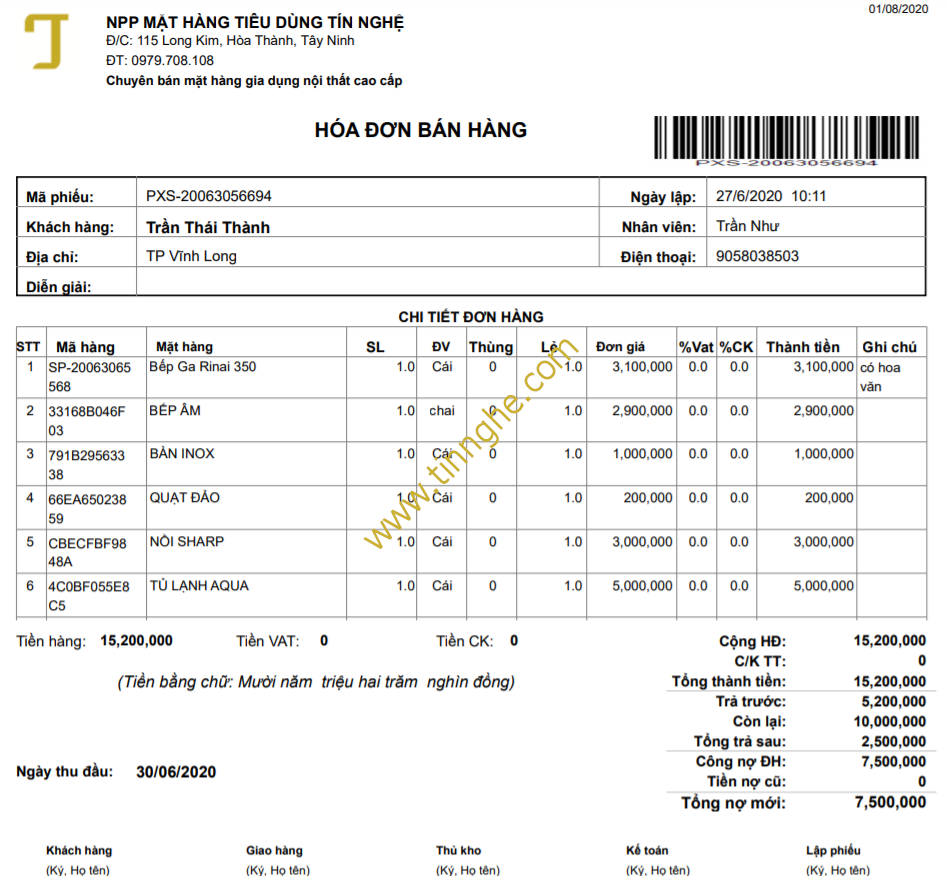The width and height of the screenshot is (947, 883).
Task: Click the unit price 5,000,000 in the Đơn giá column
Action: 642,586
